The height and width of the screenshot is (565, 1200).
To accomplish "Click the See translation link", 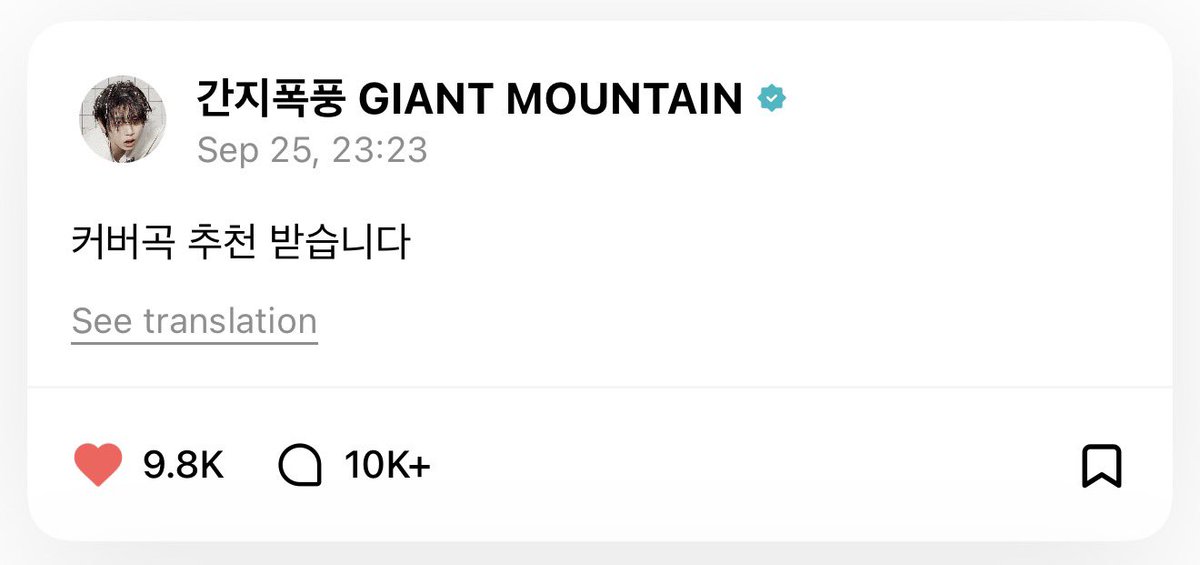I will point(194,322).
